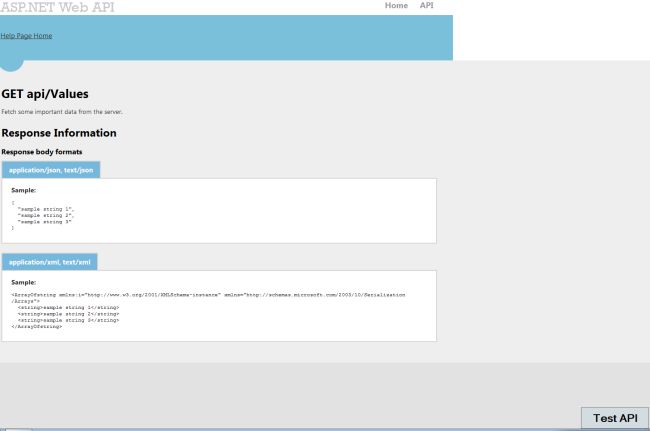The image size is (650, 431).
Task: Open the Home navigation link
Action: tap(396, 5)
